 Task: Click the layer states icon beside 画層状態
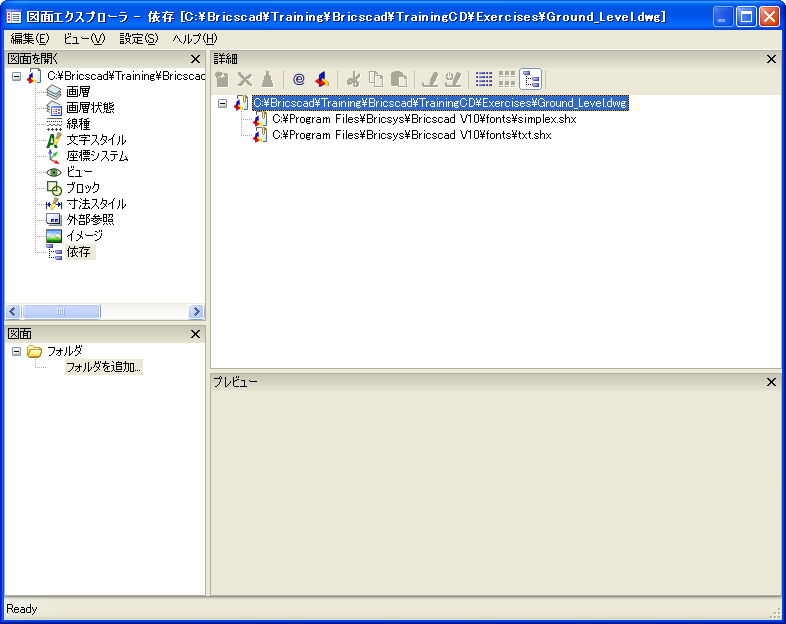pos(54,108)
